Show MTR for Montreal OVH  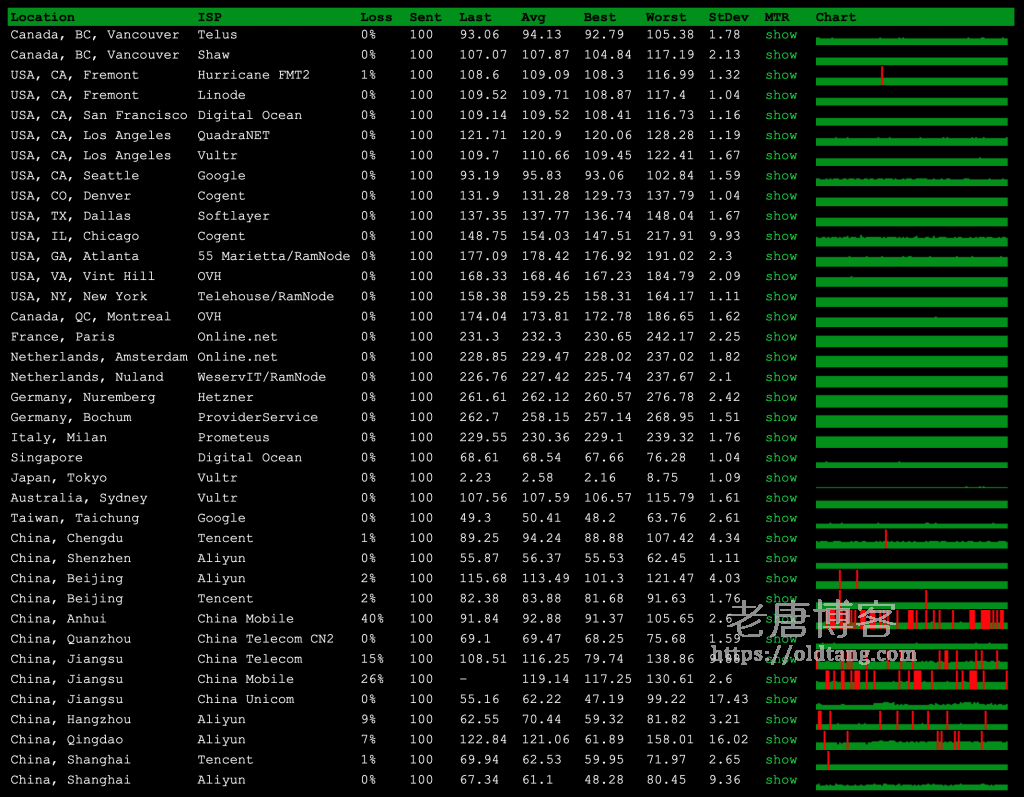click(781, 317)
